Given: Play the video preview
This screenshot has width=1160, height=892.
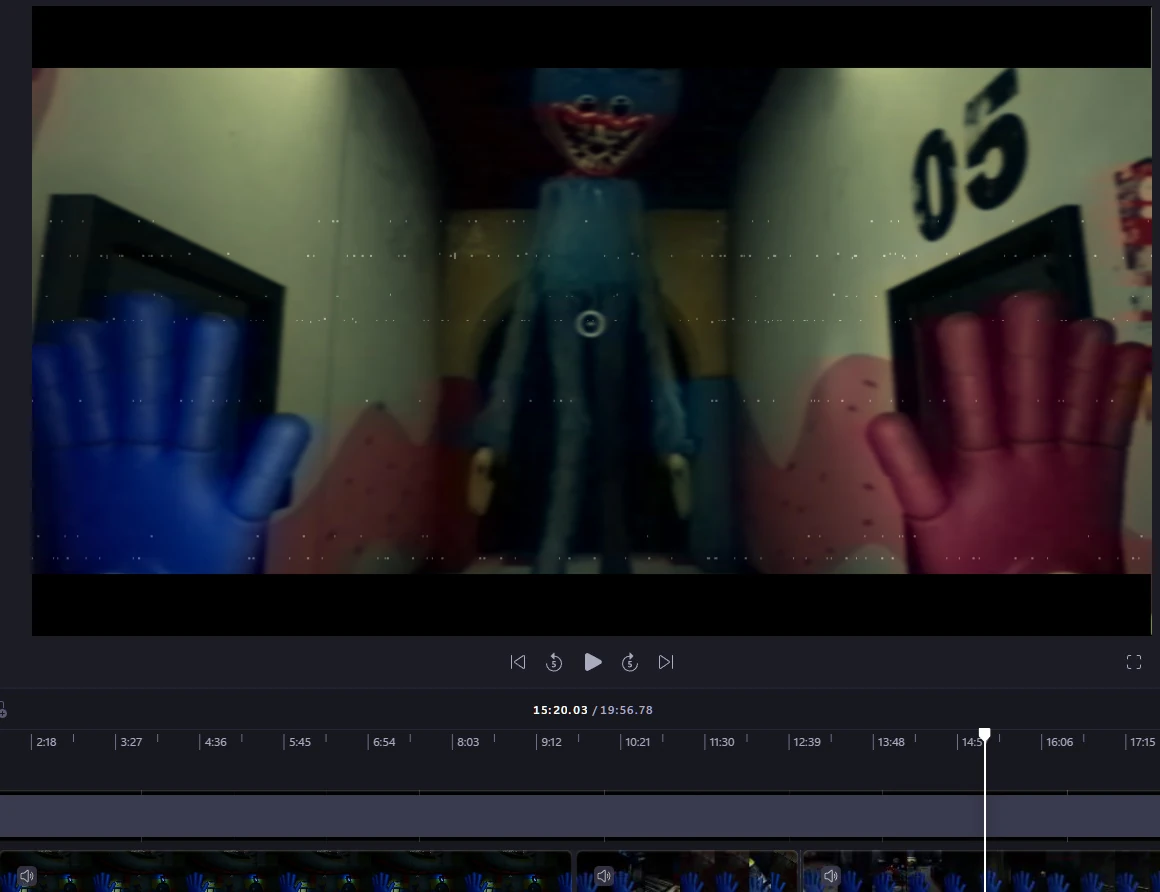Looking at the screenshot, I should pyautogui.click(x=593, y=662).
